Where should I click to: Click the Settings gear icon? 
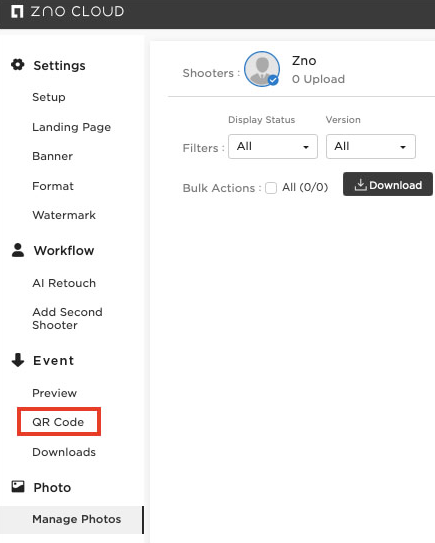18,64
